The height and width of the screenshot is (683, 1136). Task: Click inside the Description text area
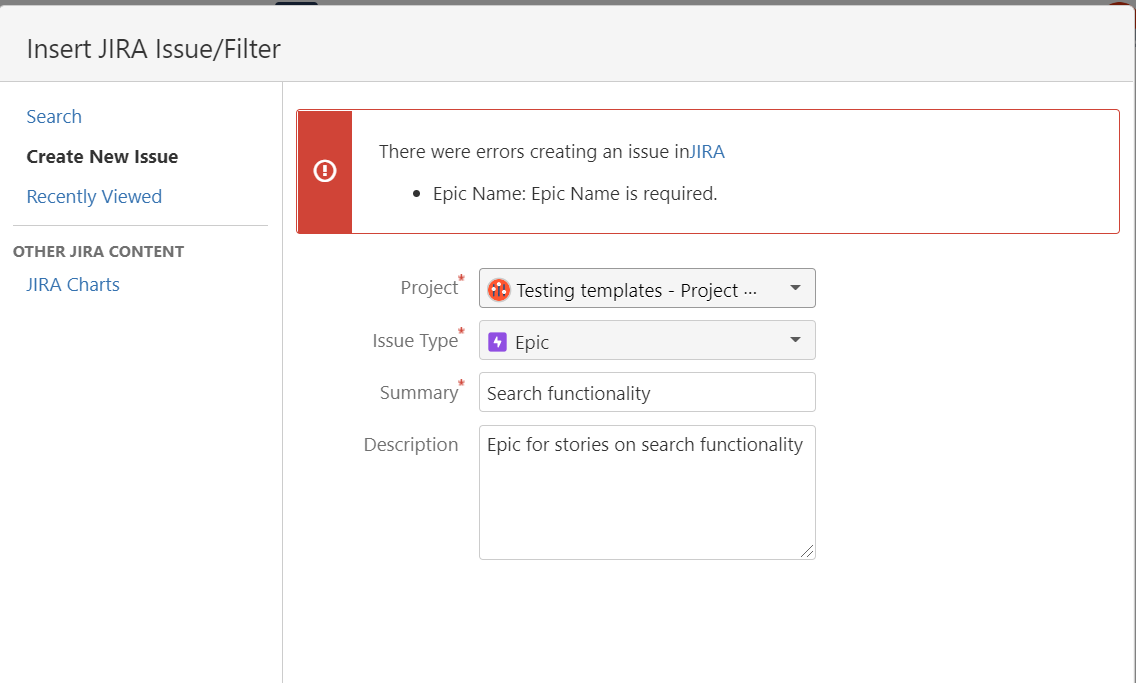[647, 493]
